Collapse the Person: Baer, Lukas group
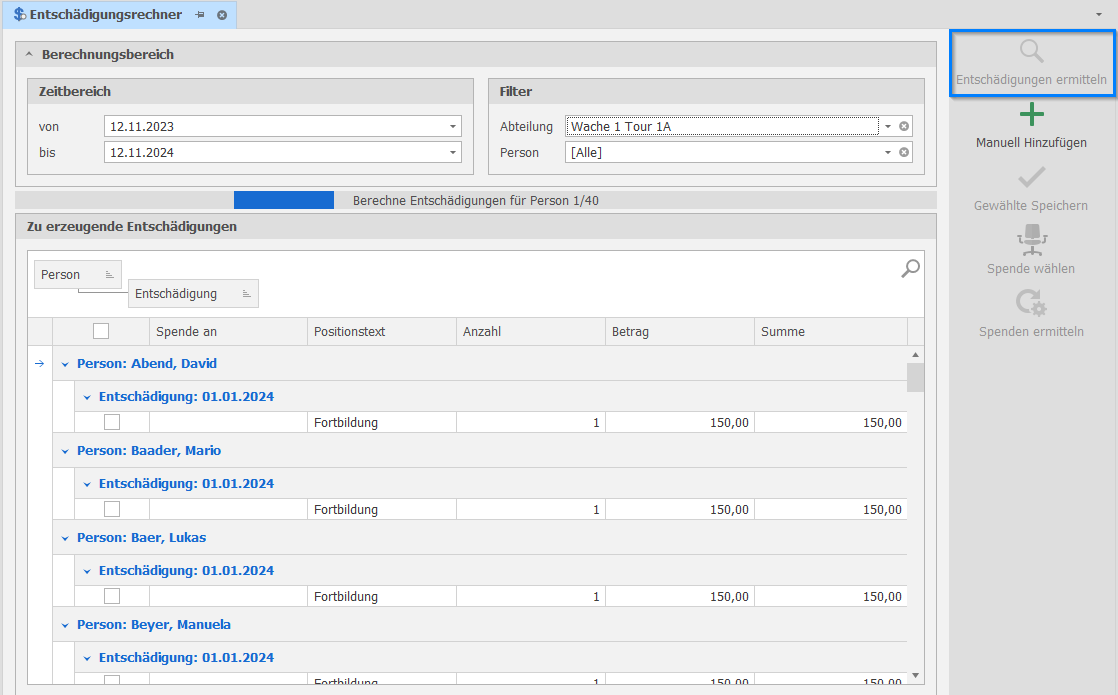 pyautogui.click(x=66, y=538)
